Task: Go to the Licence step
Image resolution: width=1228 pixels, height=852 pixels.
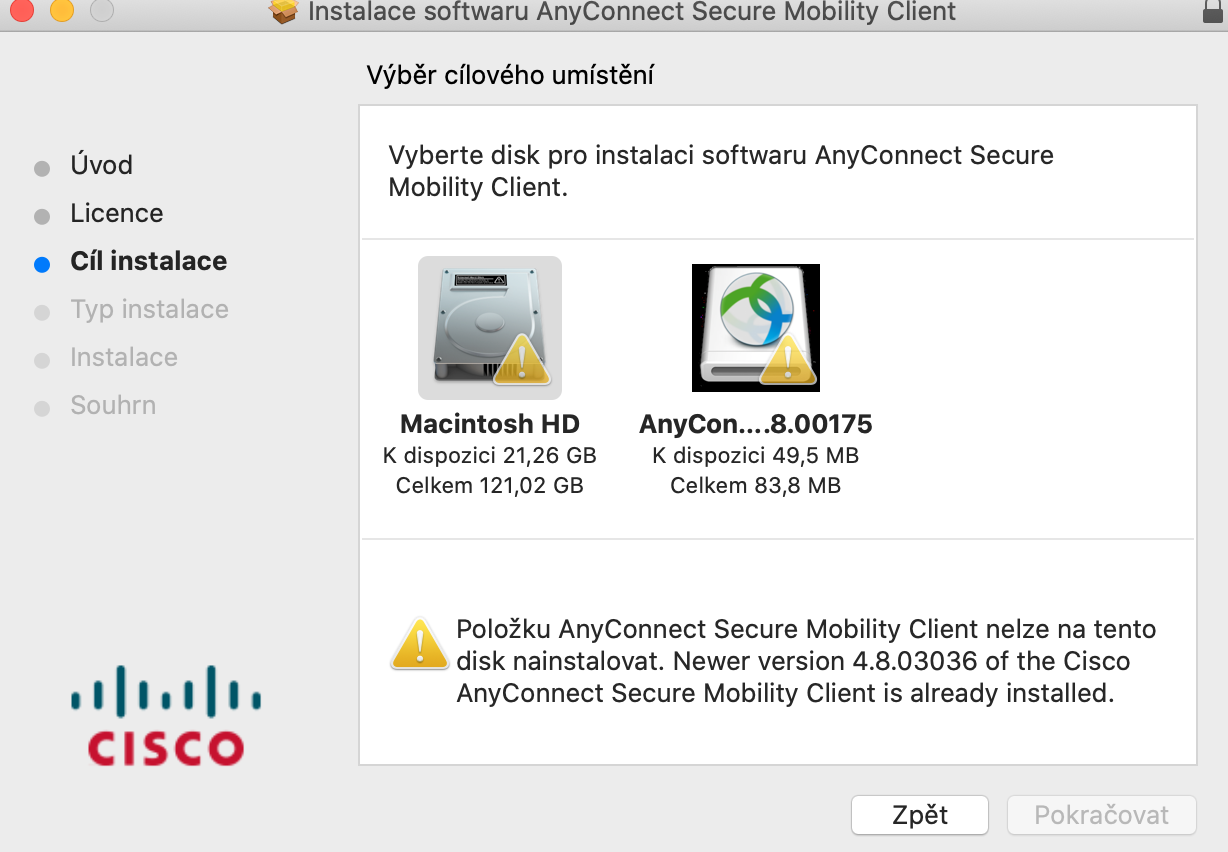Action: click(x=116, y=213)
